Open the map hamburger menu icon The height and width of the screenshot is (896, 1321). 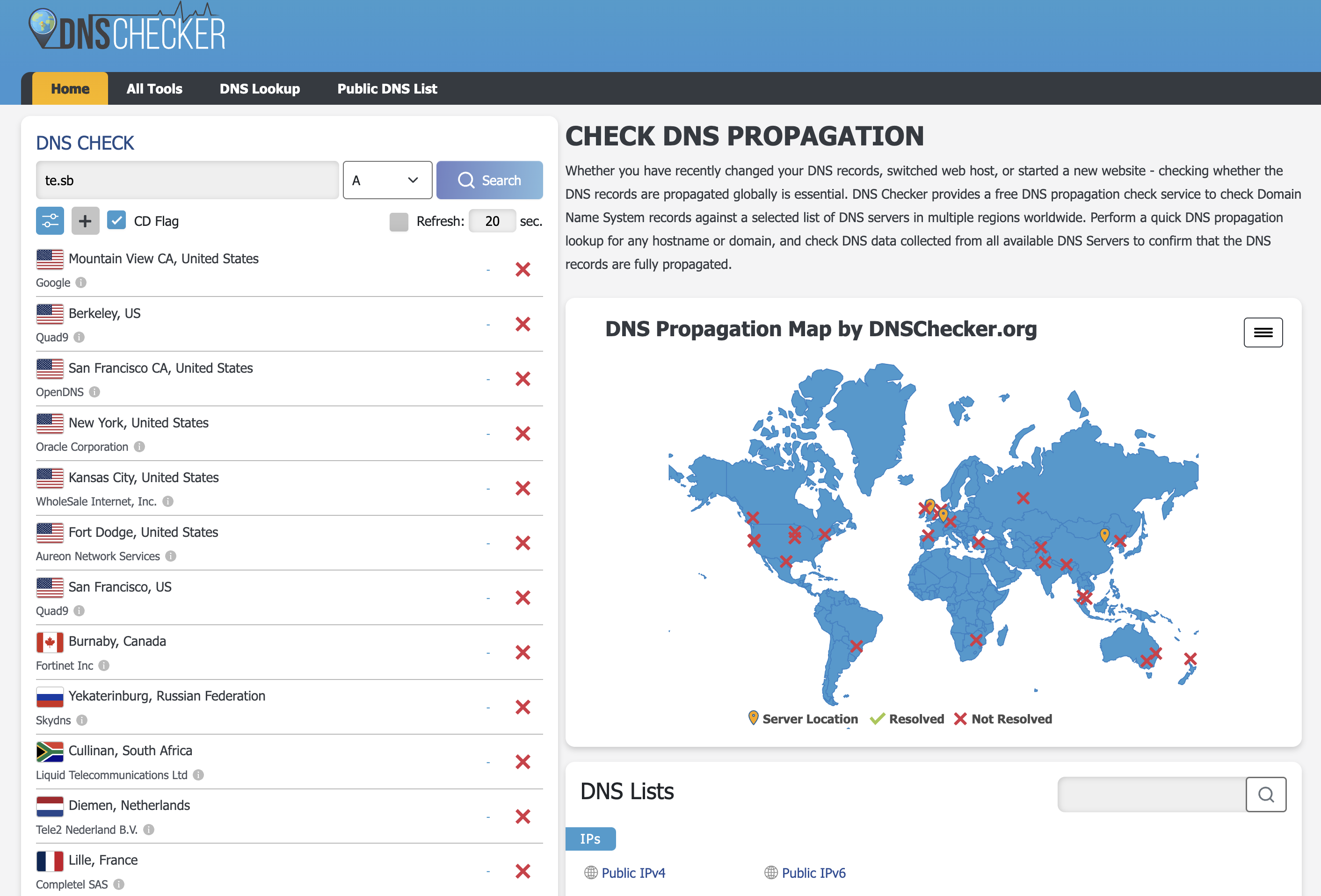(x=1263, y=332)
